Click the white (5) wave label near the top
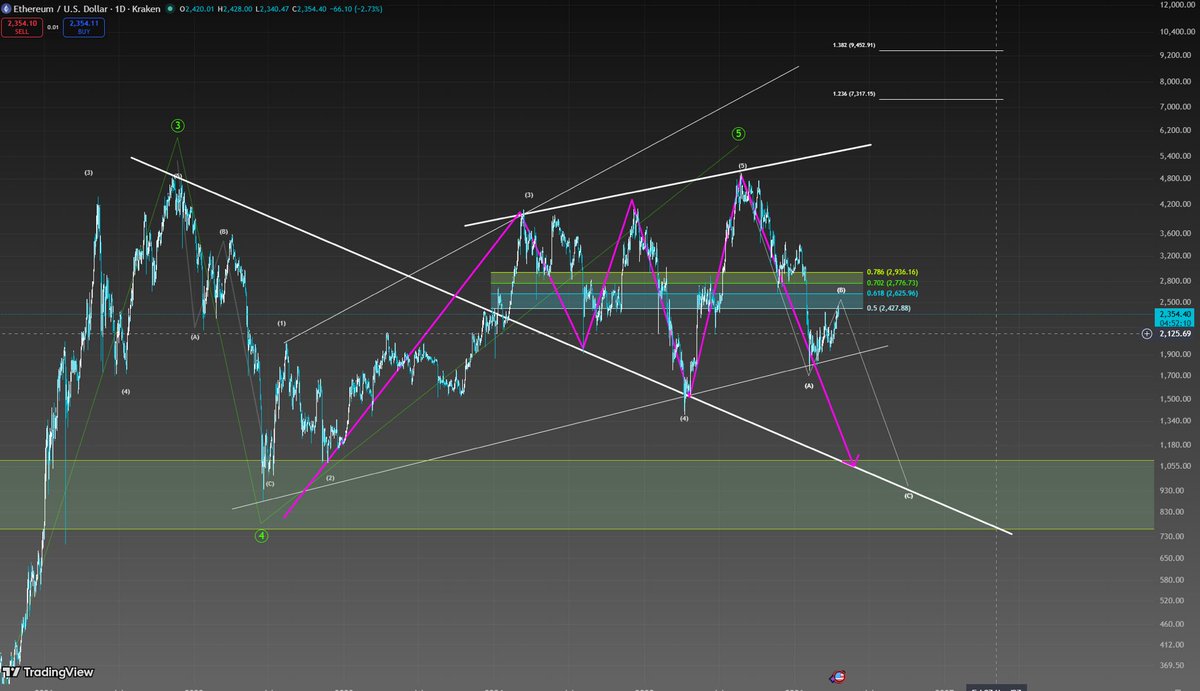This screenshot has width=1200, height=691. point(742,165)
